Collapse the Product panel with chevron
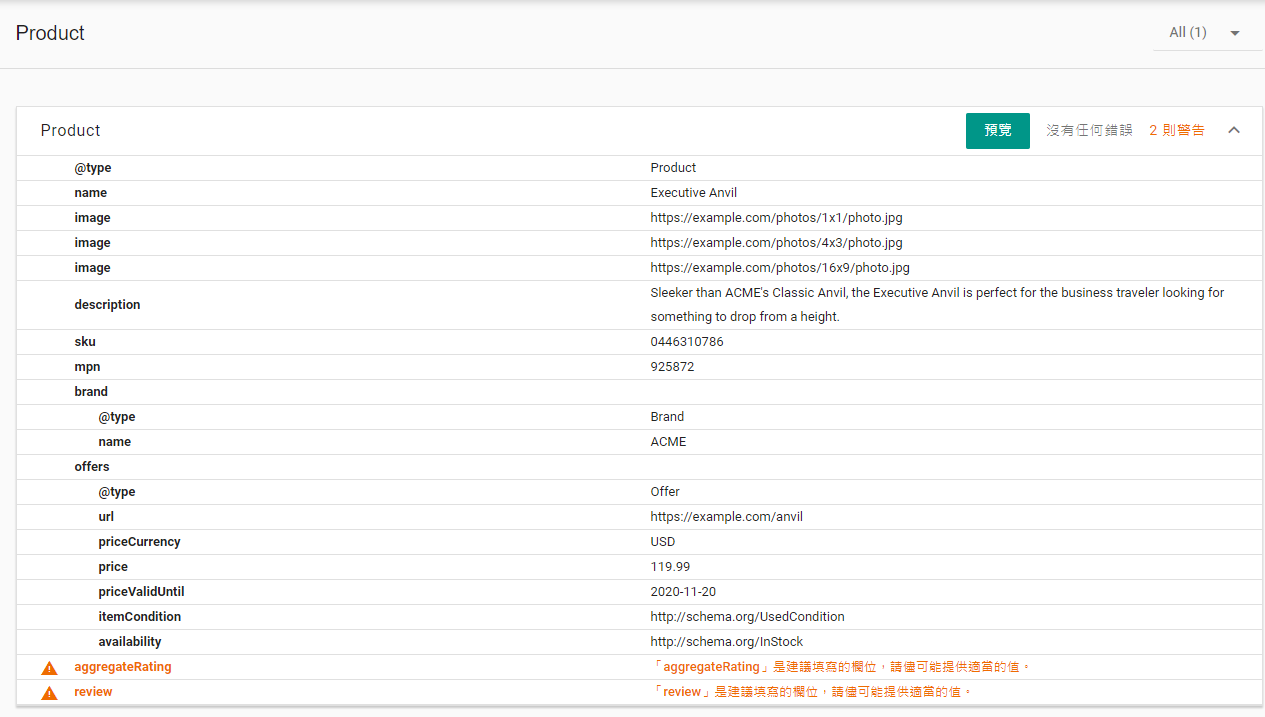The width and height of the screenshot is (1265, 717). click(x=1234, y=130)
